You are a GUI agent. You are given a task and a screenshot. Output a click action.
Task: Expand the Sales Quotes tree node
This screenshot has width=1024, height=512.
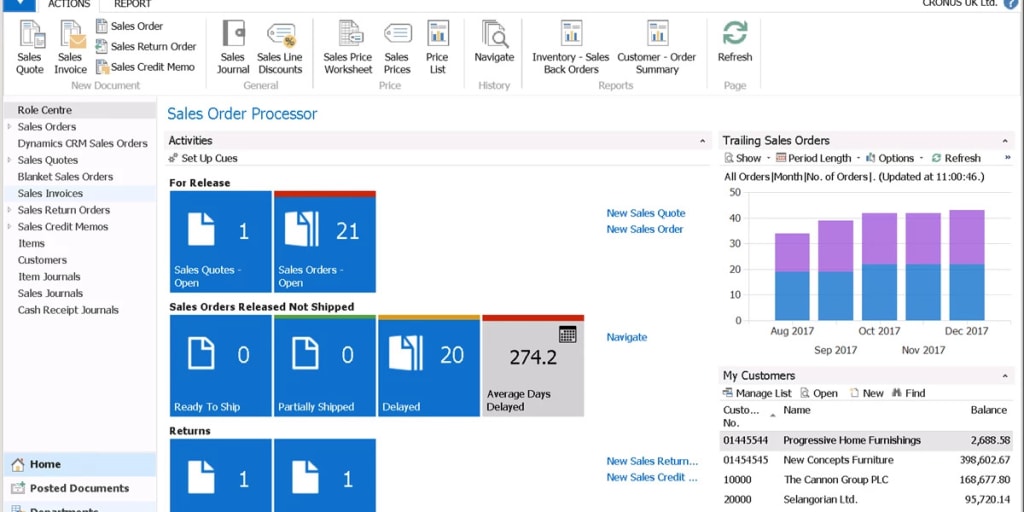tap(9, 160)
